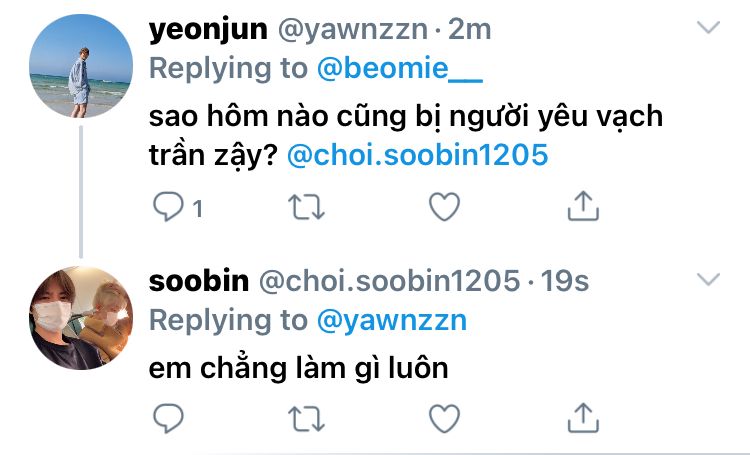Image resolution: width=750 pixels, height=455 pixels.
Task: Retweet yeonjun's tweet
Action: click(307, 207)
